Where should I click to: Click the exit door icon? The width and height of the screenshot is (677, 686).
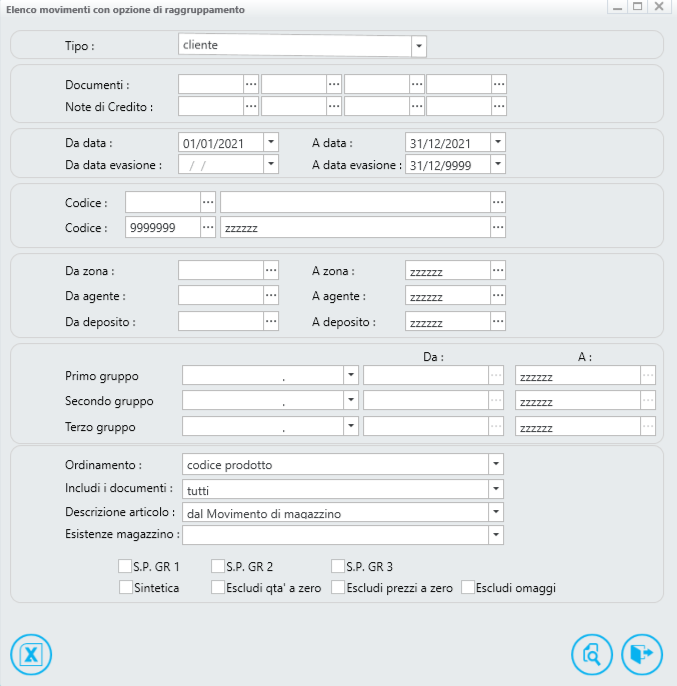pyautogui.click(x=641, y=655)
